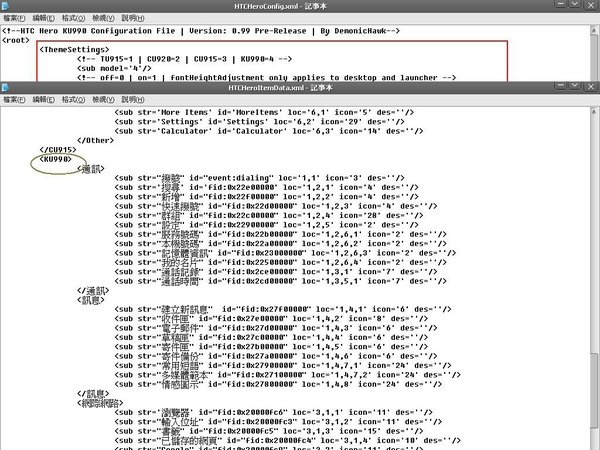Open 說明(H) menu in HTCHeroItemData.xml window
This screenshot has height=450, width=600.
[133, 99]
